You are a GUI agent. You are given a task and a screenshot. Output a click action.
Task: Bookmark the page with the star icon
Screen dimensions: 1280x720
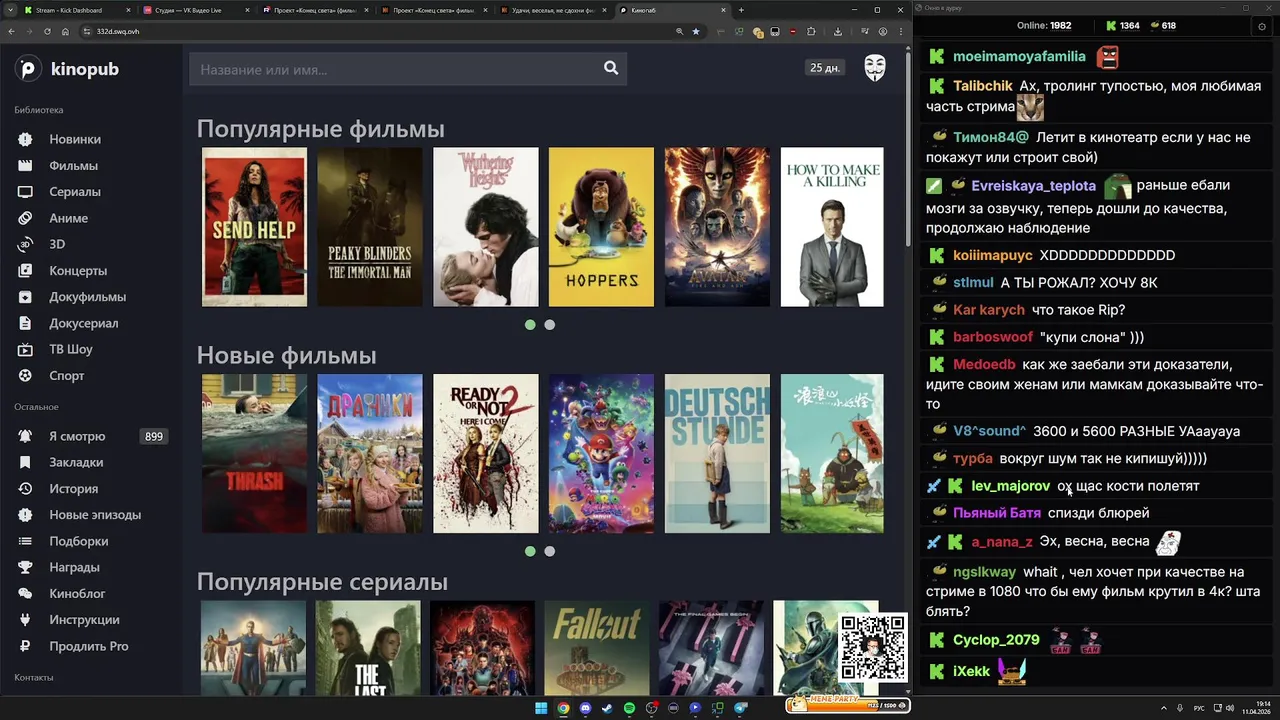[x=696, y=31]
